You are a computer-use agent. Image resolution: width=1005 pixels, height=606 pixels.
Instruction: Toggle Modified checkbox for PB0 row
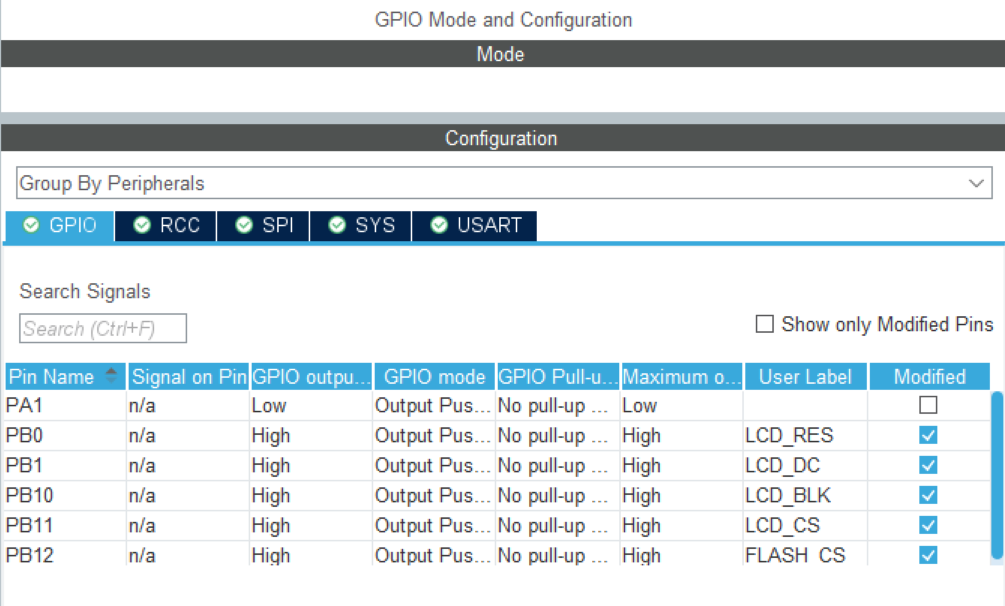(x=928, y=435)
